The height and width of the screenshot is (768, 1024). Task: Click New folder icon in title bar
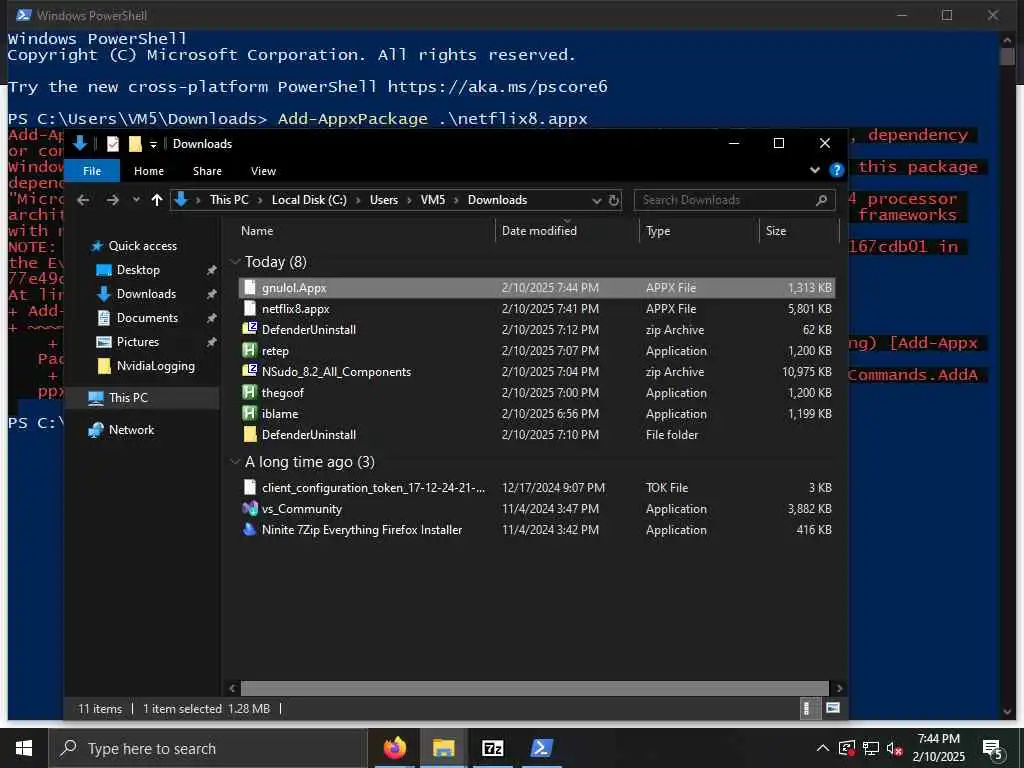click(x=135, y=144)
